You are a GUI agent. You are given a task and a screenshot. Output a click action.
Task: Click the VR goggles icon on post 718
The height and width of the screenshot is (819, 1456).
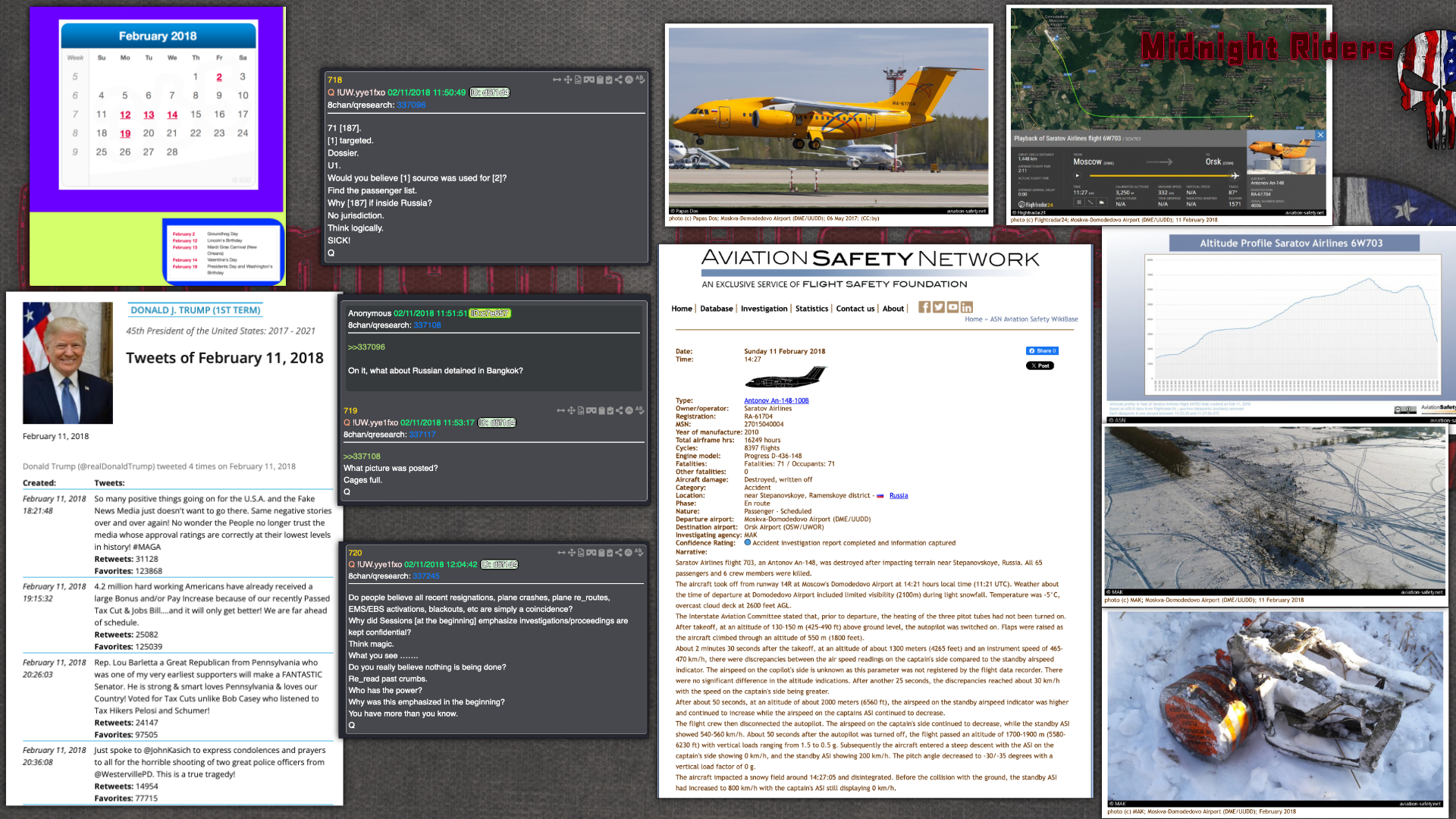[x=589, y=80]
